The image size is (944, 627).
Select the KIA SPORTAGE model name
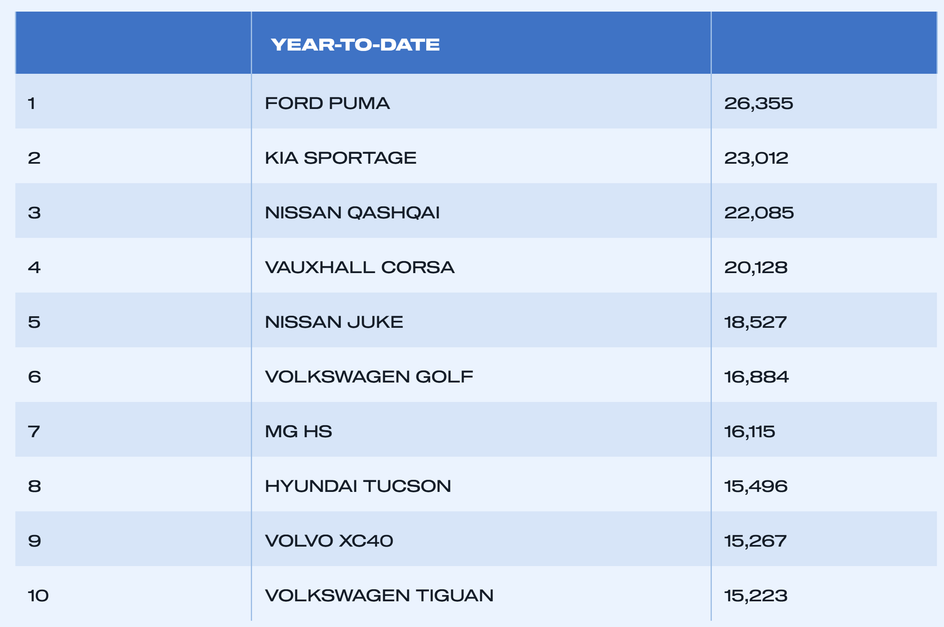coord(341,158)
